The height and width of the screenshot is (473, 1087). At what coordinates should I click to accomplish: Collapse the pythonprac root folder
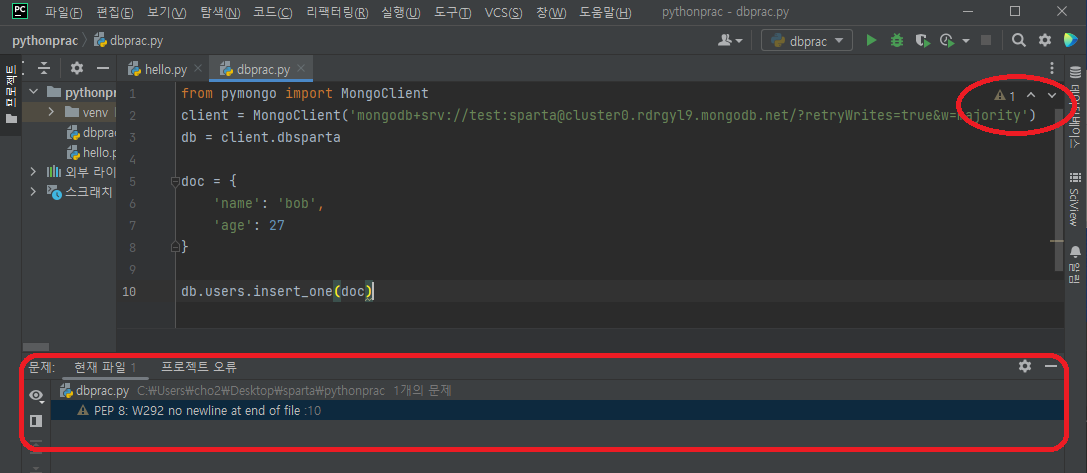[33, 92]
